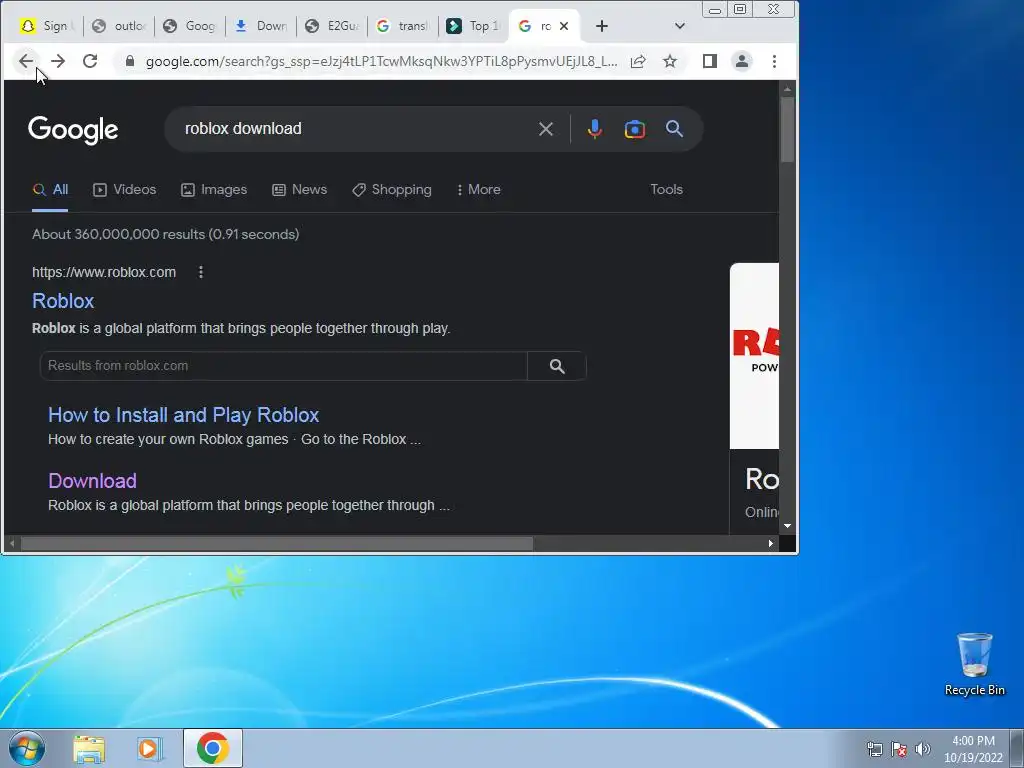
Task: Expand the More search filters menu
Action: click(479, 189)
